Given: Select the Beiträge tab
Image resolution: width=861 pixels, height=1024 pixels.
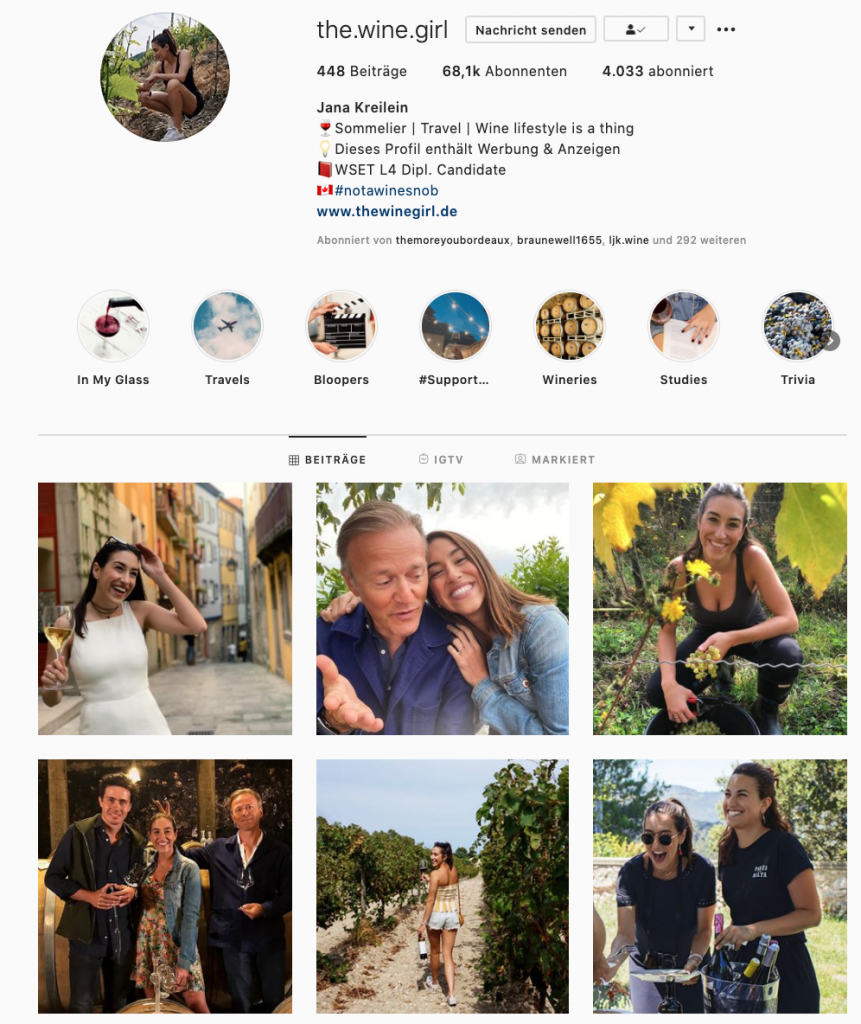Looking at the screenshot, I should 327,460.
